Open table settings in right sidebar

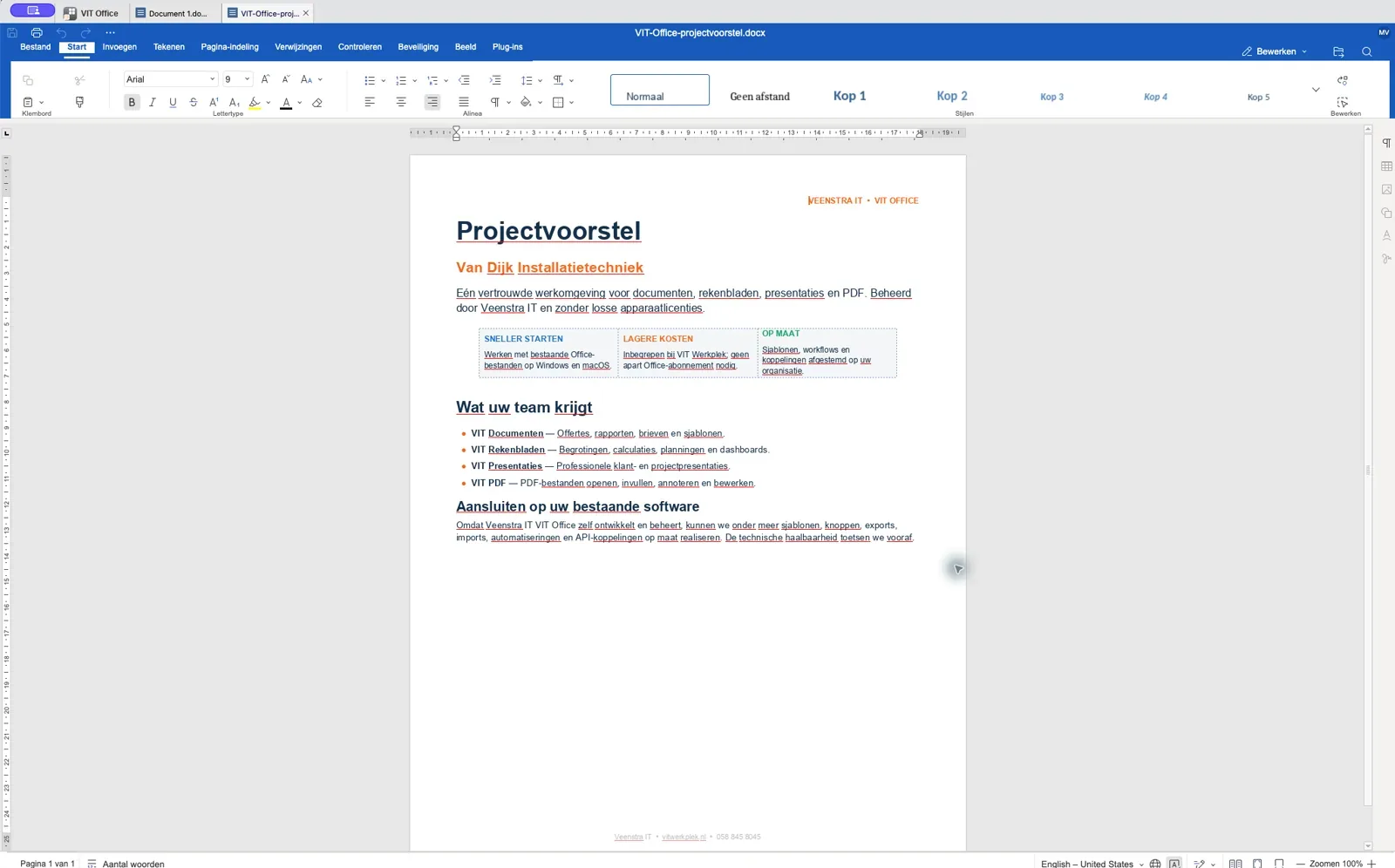[1386, 166]
